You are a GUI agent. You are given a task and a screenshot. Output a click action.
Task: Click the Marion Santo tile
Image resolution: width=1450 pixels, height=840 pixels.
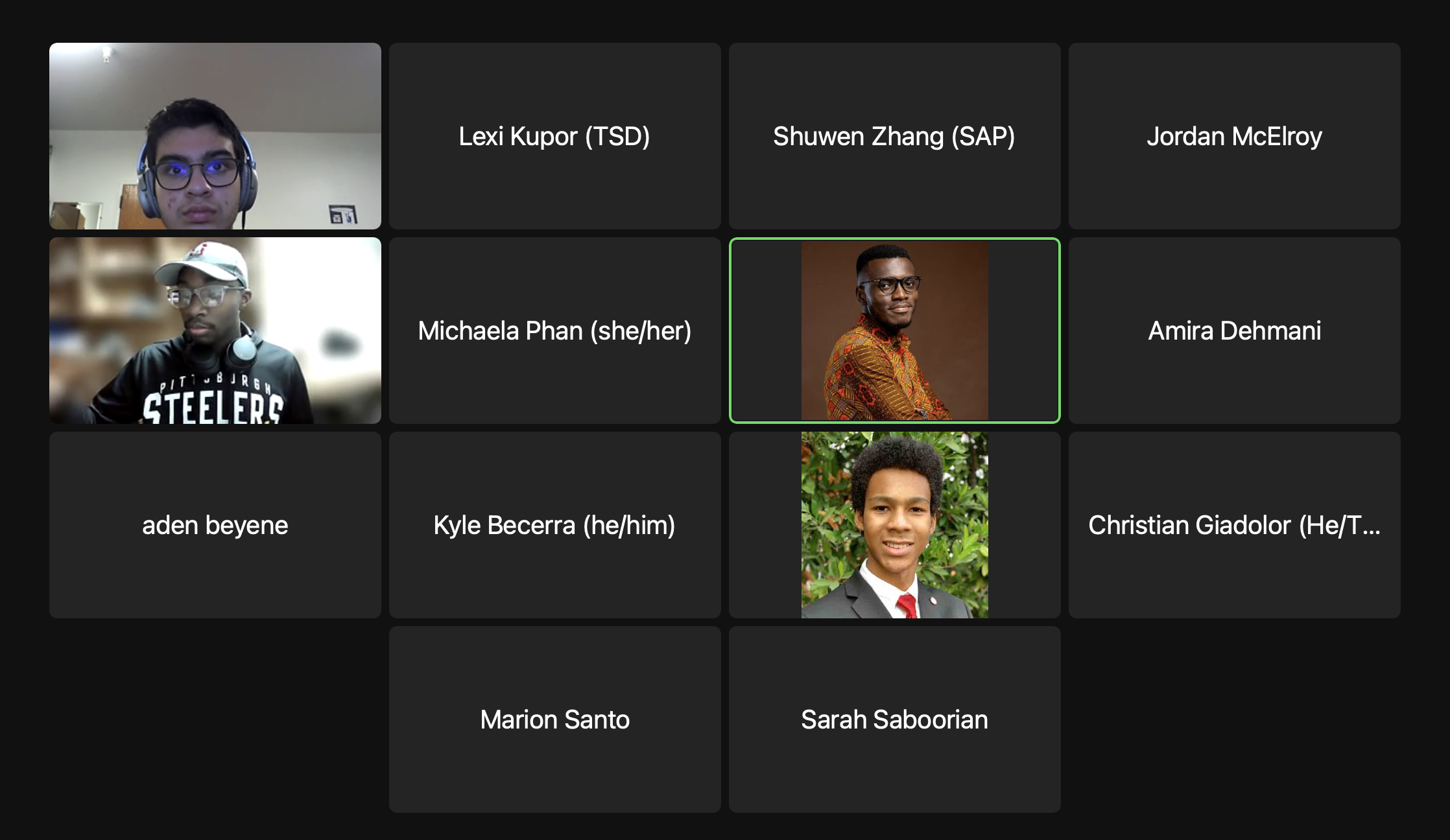click(555, 719)
